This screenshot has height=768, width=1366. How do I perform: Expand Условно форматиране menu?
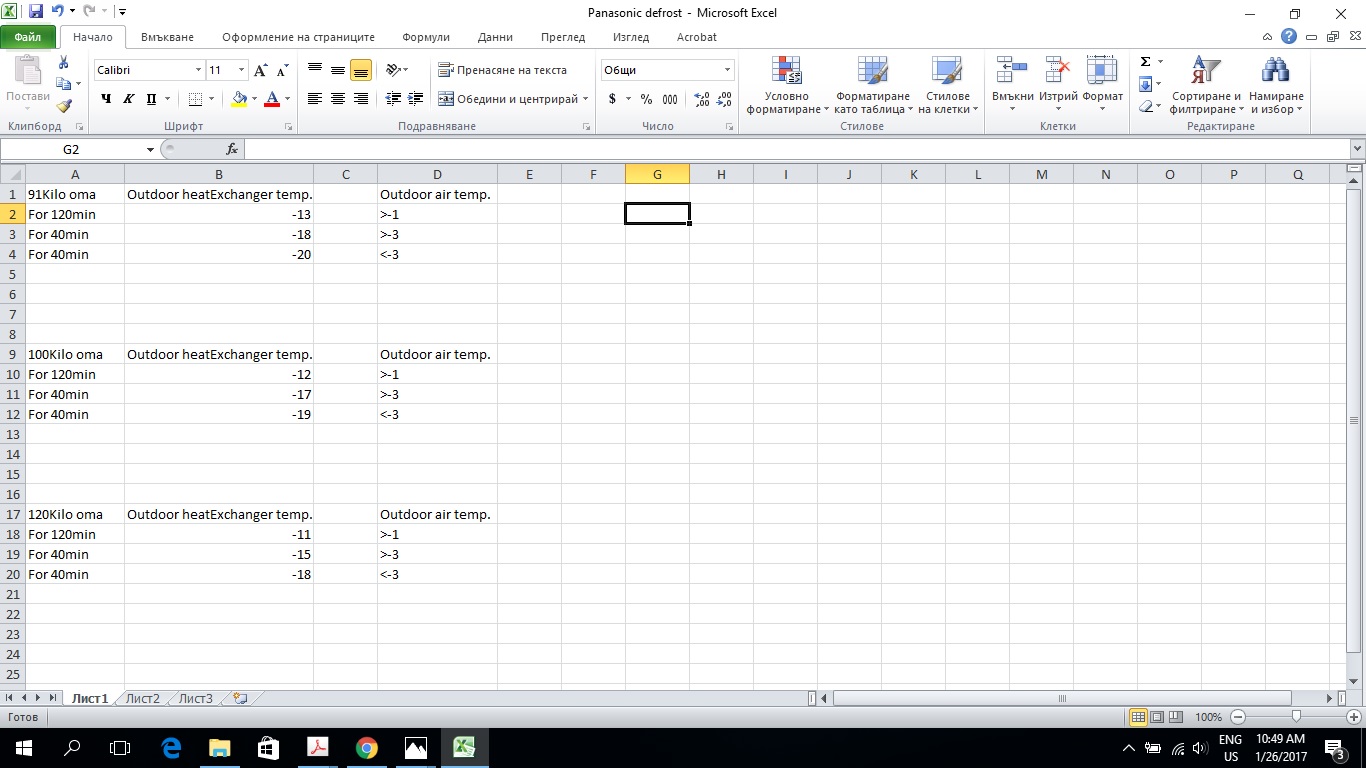tap(787, 85)
